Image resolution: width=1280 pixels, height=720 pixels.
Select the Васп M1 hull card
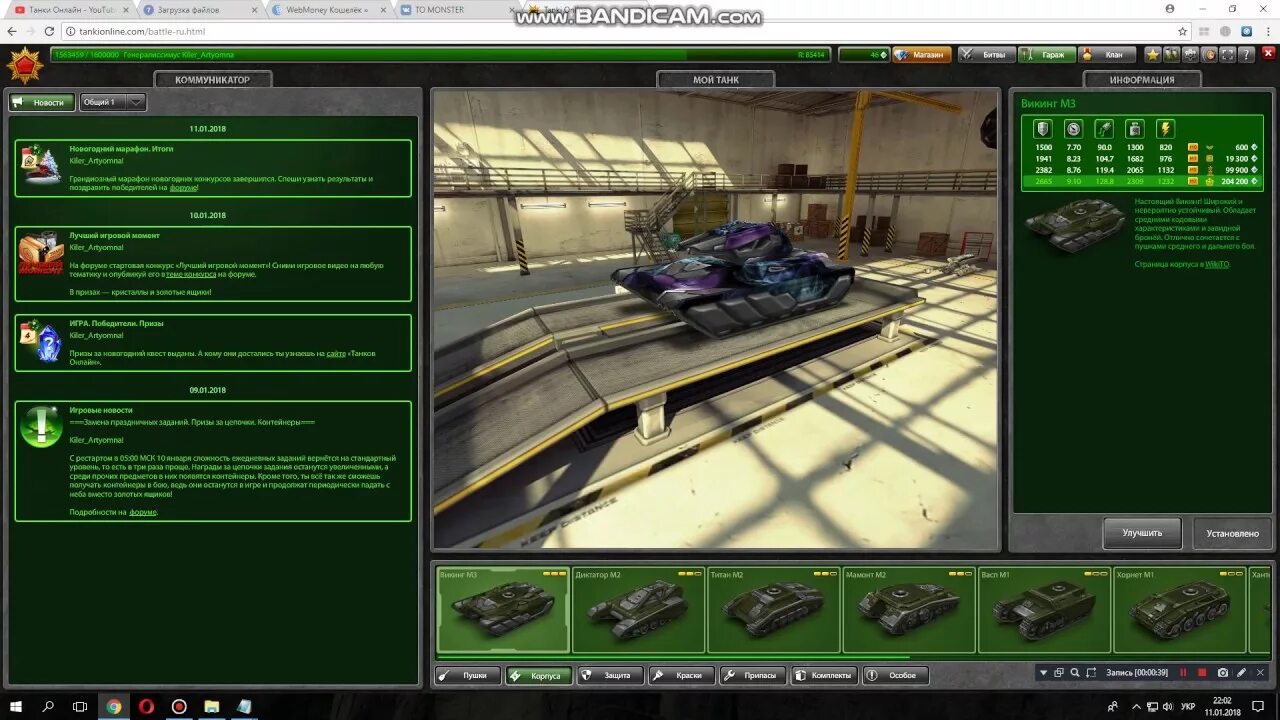tap(1044, 610)
